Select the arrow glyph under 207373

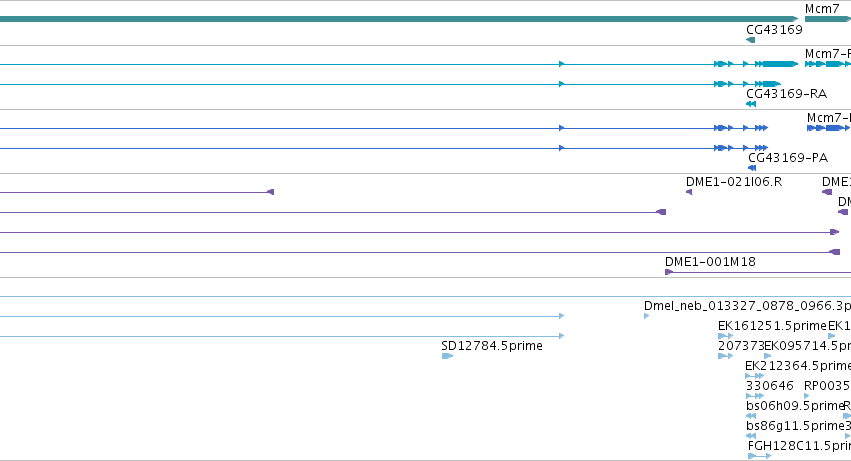(725, 356)
